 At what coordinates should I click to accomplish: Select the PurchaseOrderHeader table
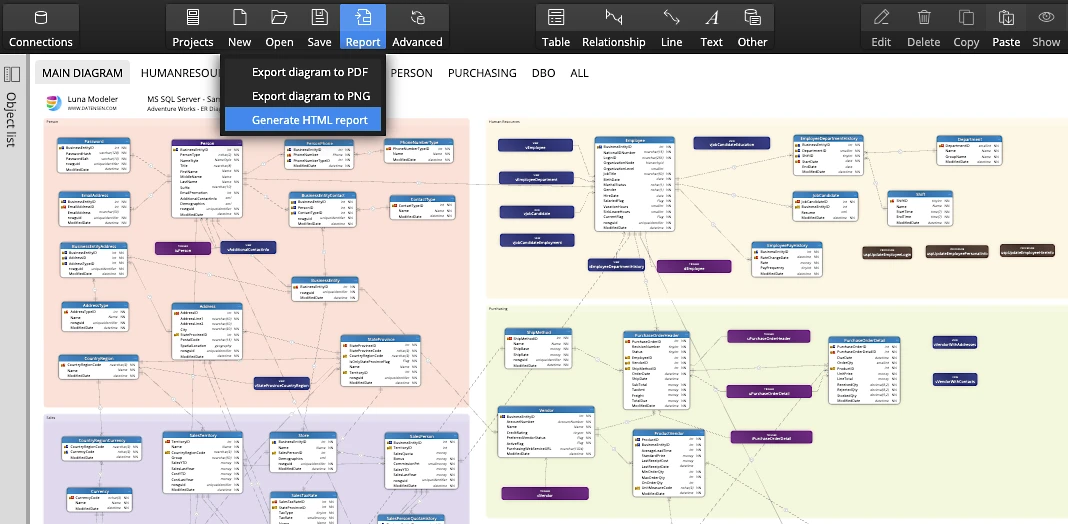pyautogui.click(x=657, y=371)
